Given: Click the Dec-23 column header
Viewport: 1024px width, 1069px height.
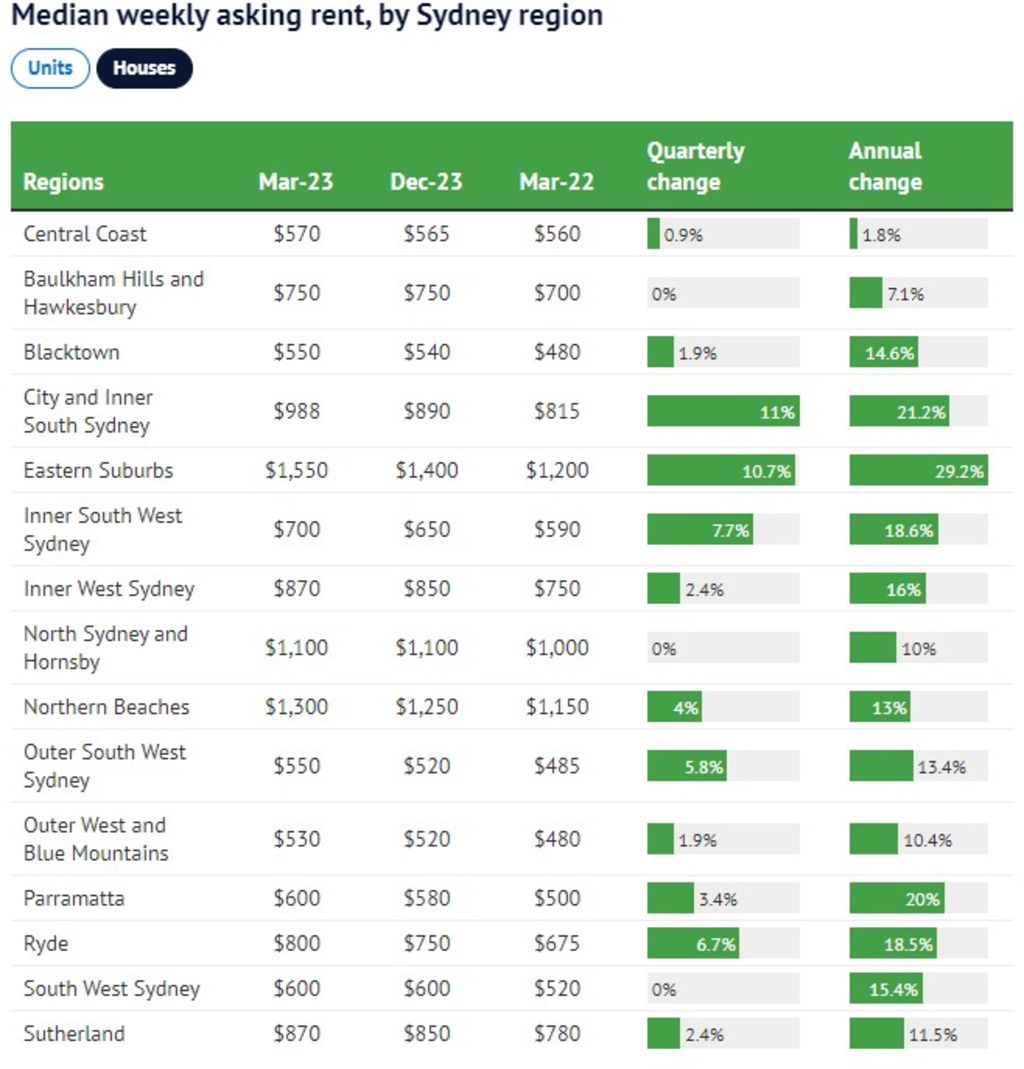Looking at the screenshot, I should 426,182.
